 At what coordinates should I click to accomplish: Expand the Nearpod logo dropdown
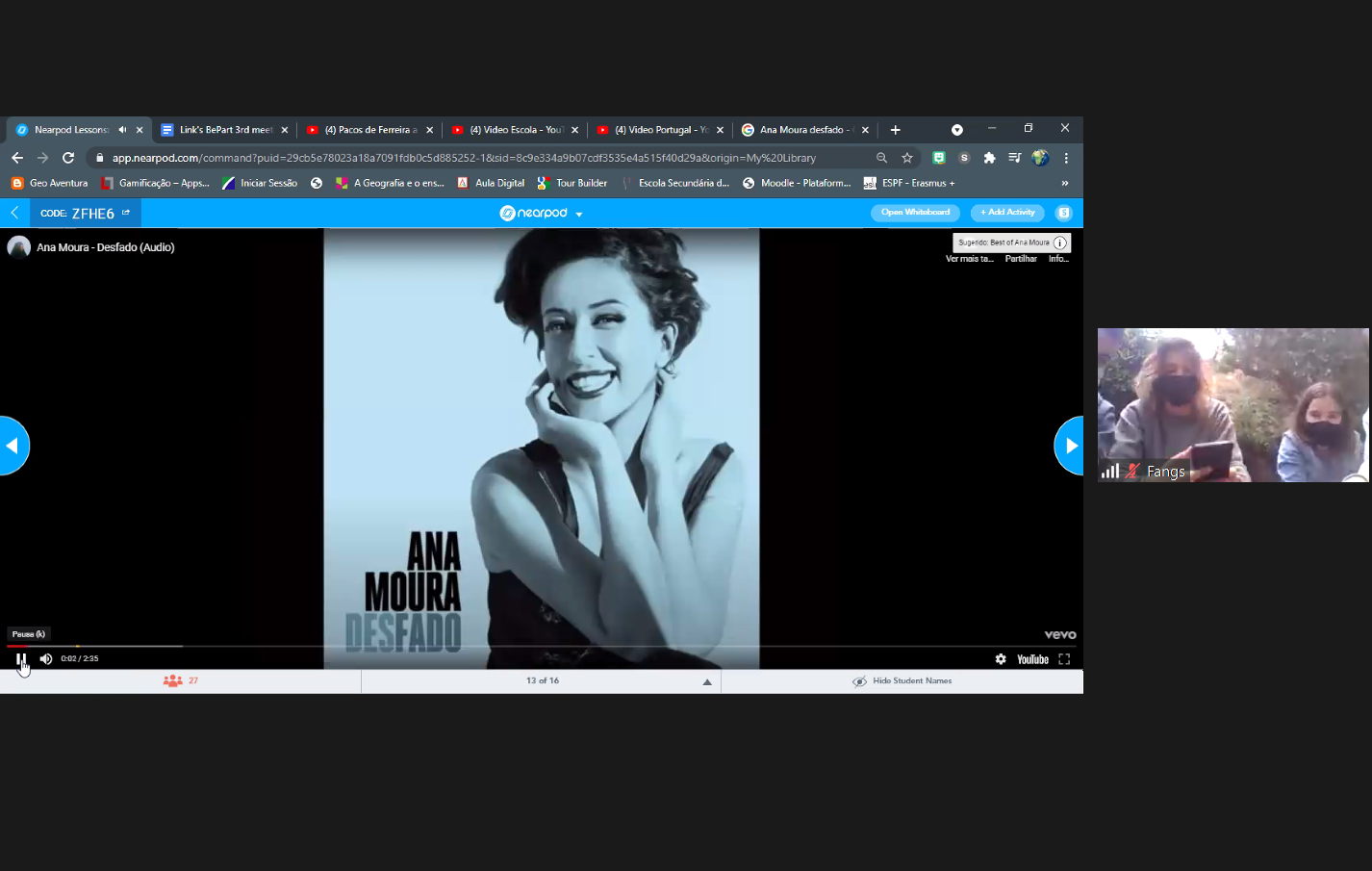tap(579, 214)
